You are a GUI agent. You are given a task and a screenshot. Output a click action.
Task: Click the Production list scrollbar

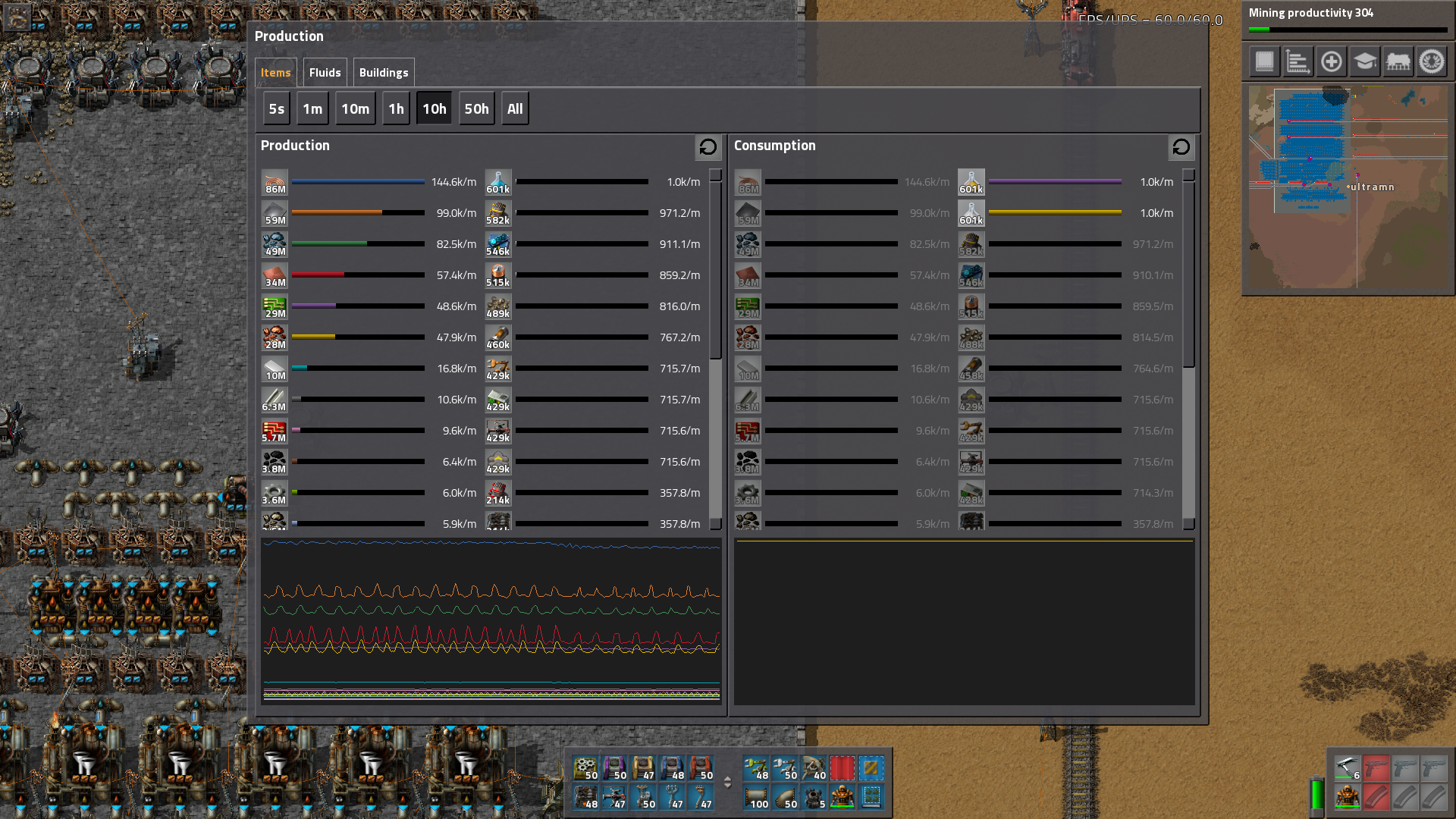[x=715, y=349]
